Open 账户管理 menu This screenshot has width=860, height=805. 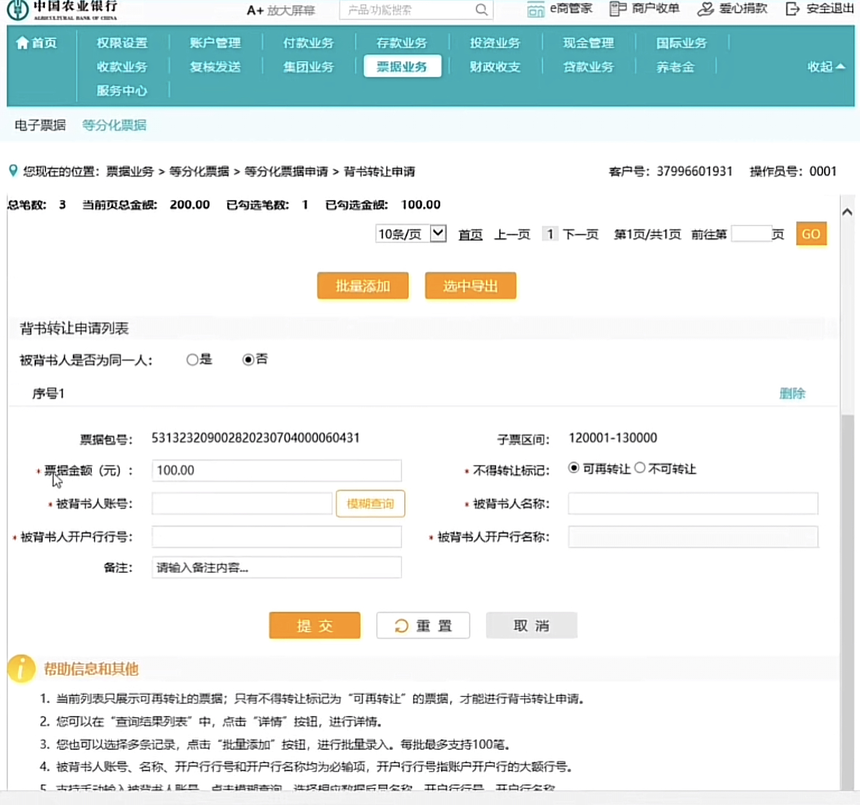tap(215, 43)
